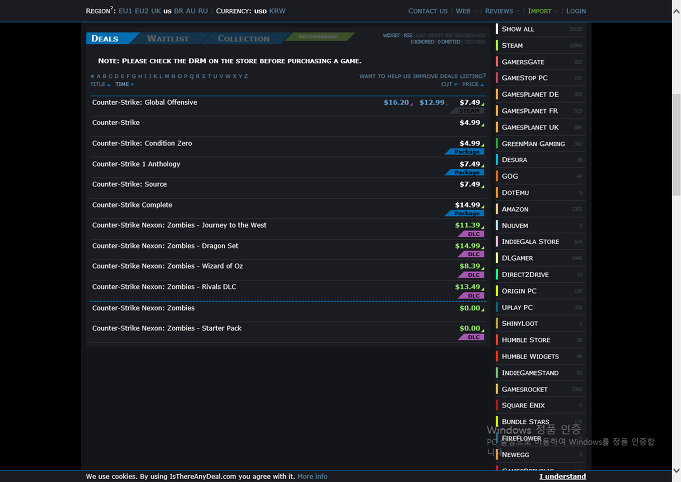Viewport: 681px width, 482px height.
Task: Select the AU region
Action: (191, 11)
